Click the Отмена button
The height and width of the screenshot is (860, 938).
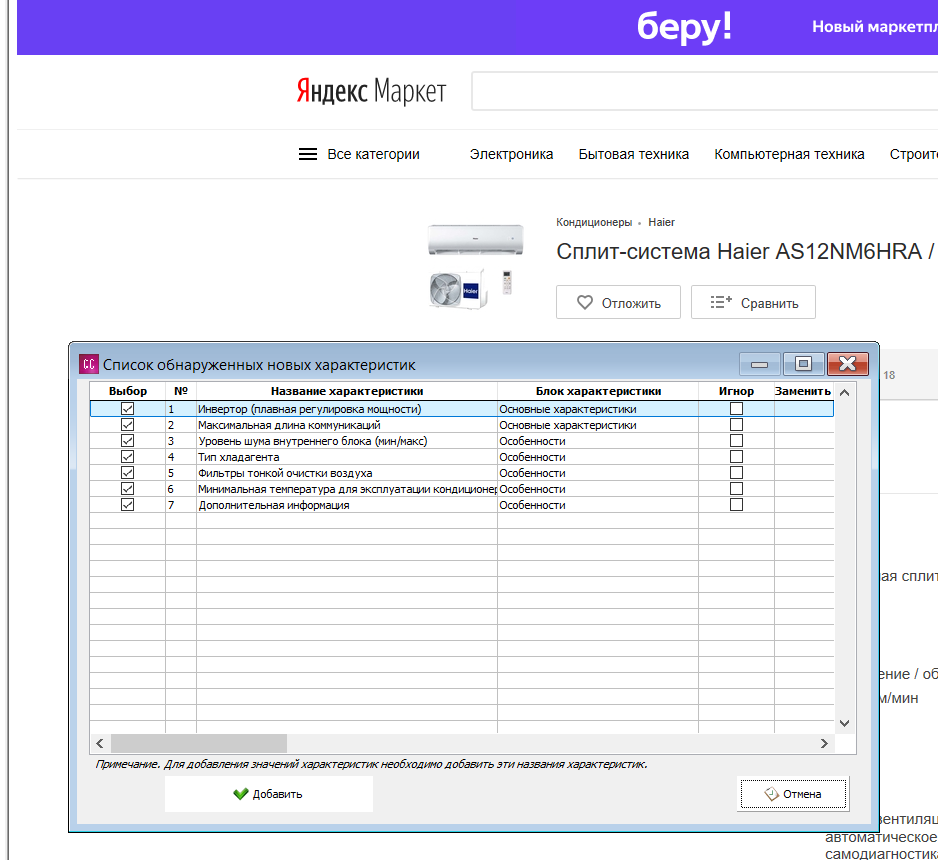click(x=793, y=794)
